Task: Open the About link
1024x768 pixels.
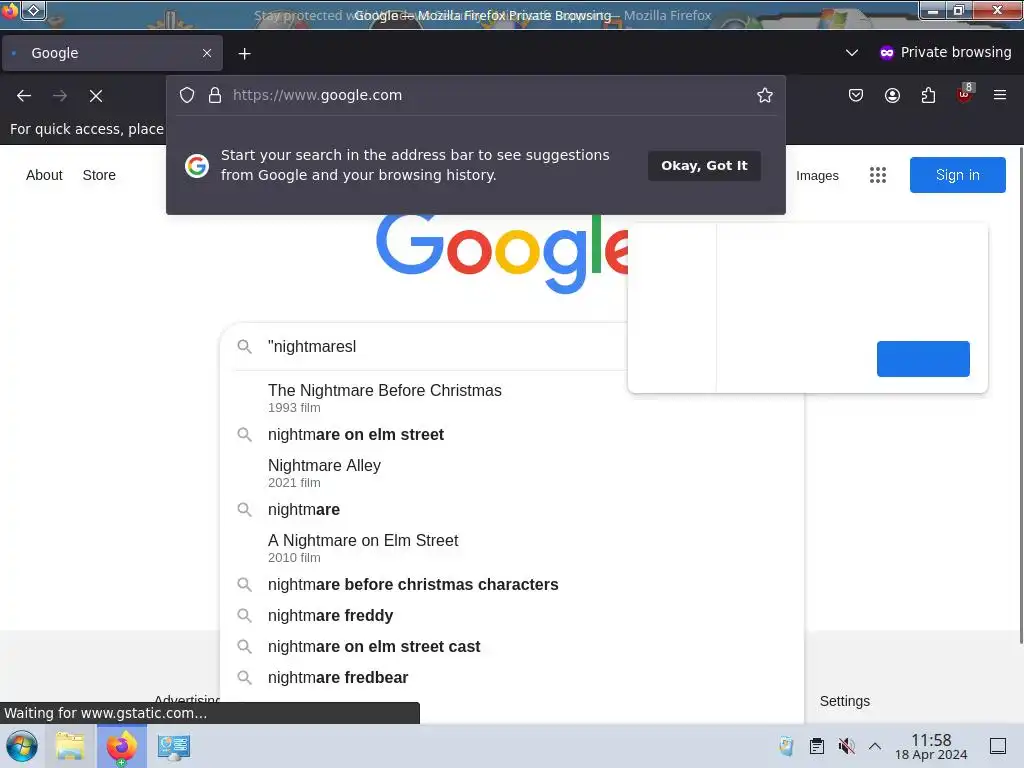Action: pyautogui.click(x=44, y=175)
